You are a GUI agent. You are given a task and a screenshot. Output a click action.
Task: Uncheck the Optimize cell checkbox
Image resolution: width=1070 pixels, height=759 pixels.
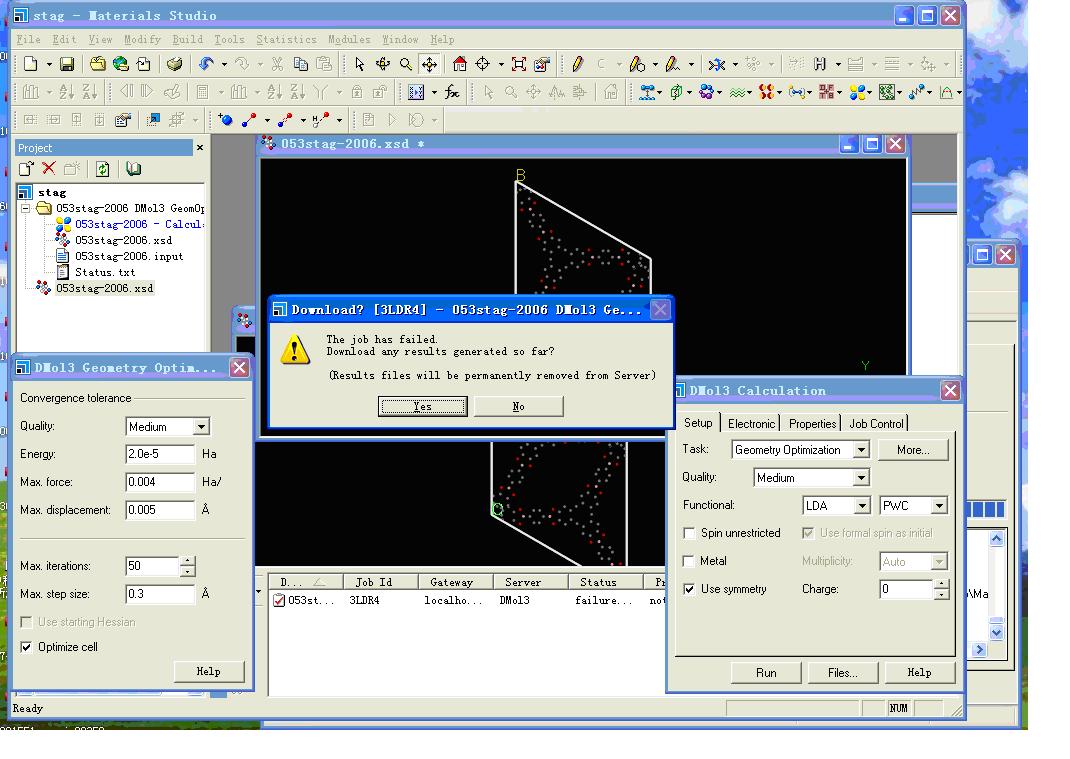click(27, 647)
